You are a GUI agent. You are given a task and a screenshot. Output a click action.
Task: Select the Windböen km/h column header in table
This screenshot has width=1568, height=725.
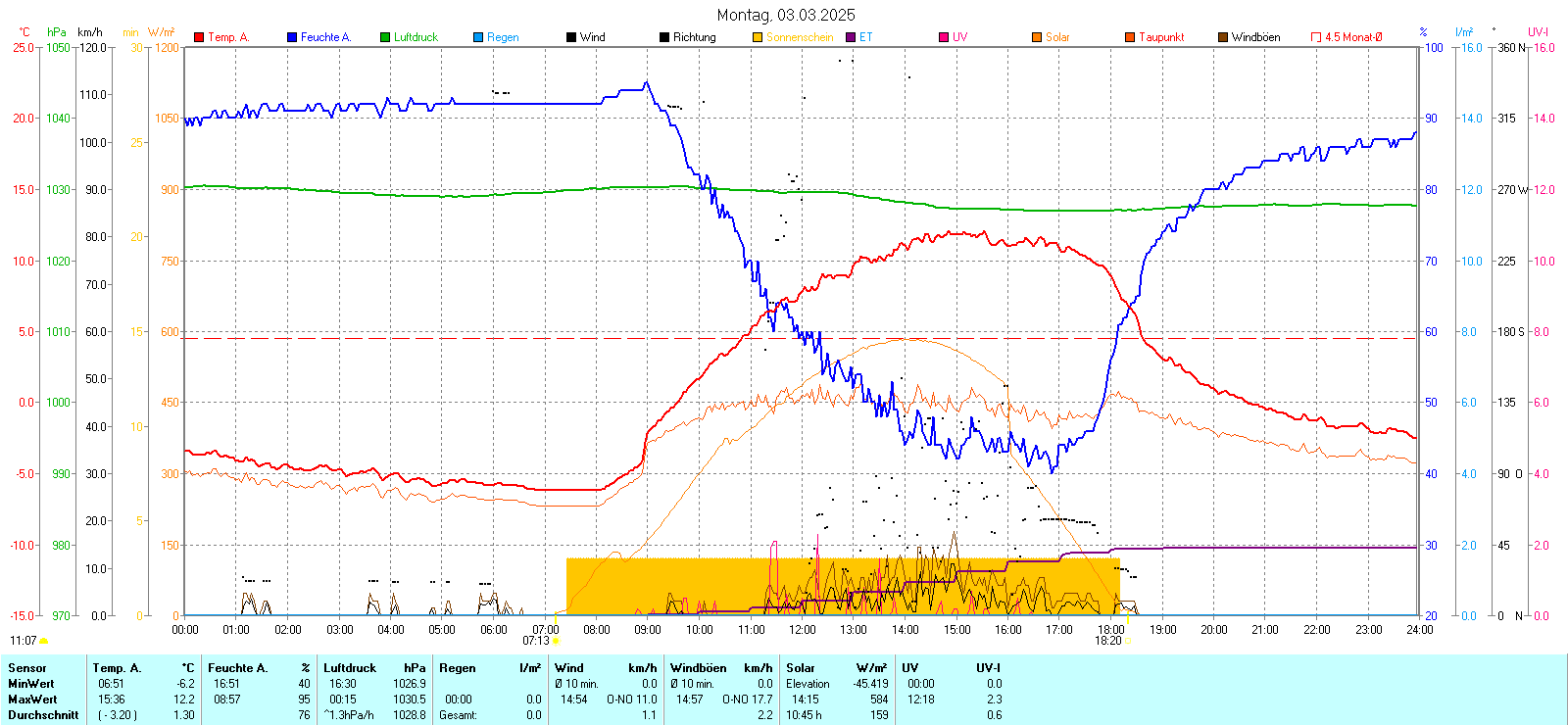[721, 668]
